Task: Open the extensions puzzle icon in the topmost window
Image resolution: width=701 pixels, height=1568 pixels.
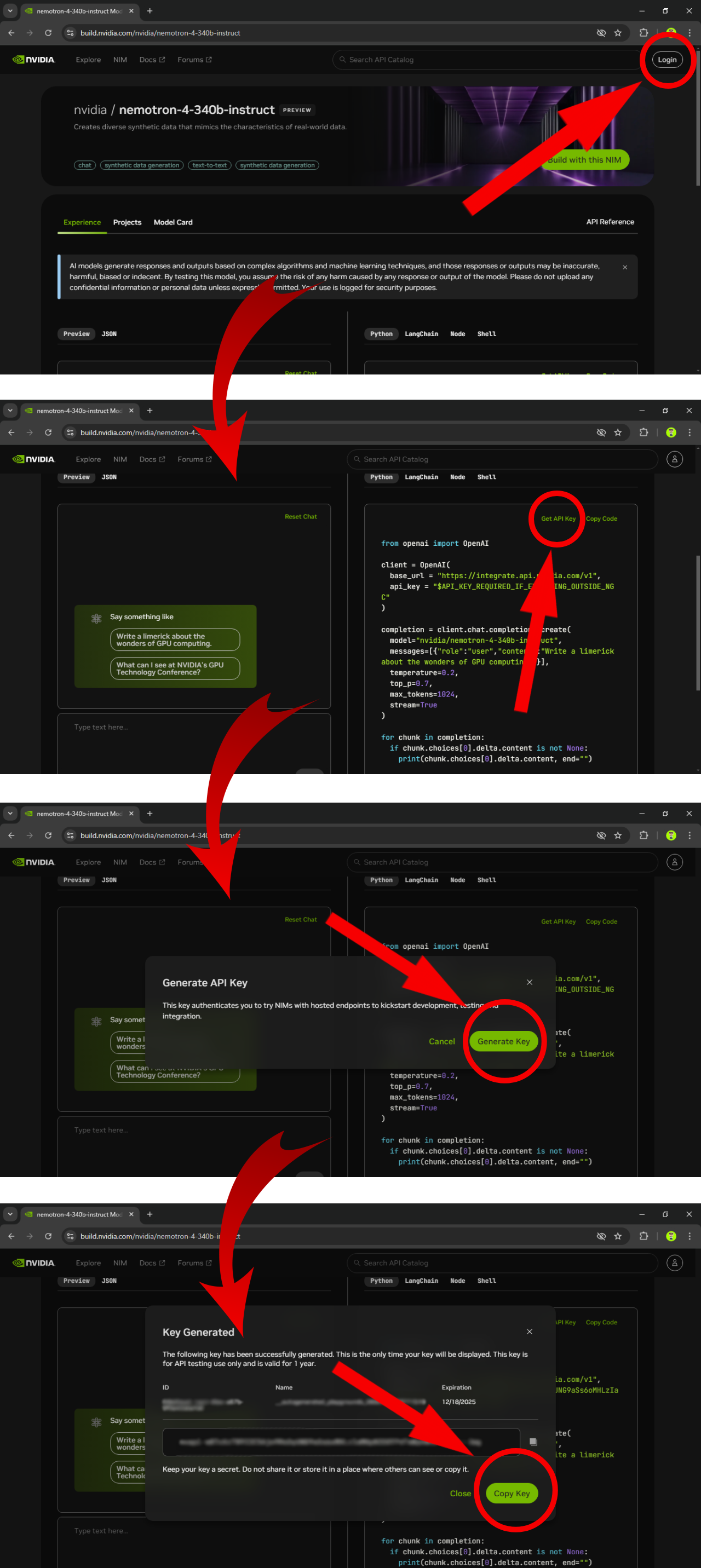Action: (643, 33)
